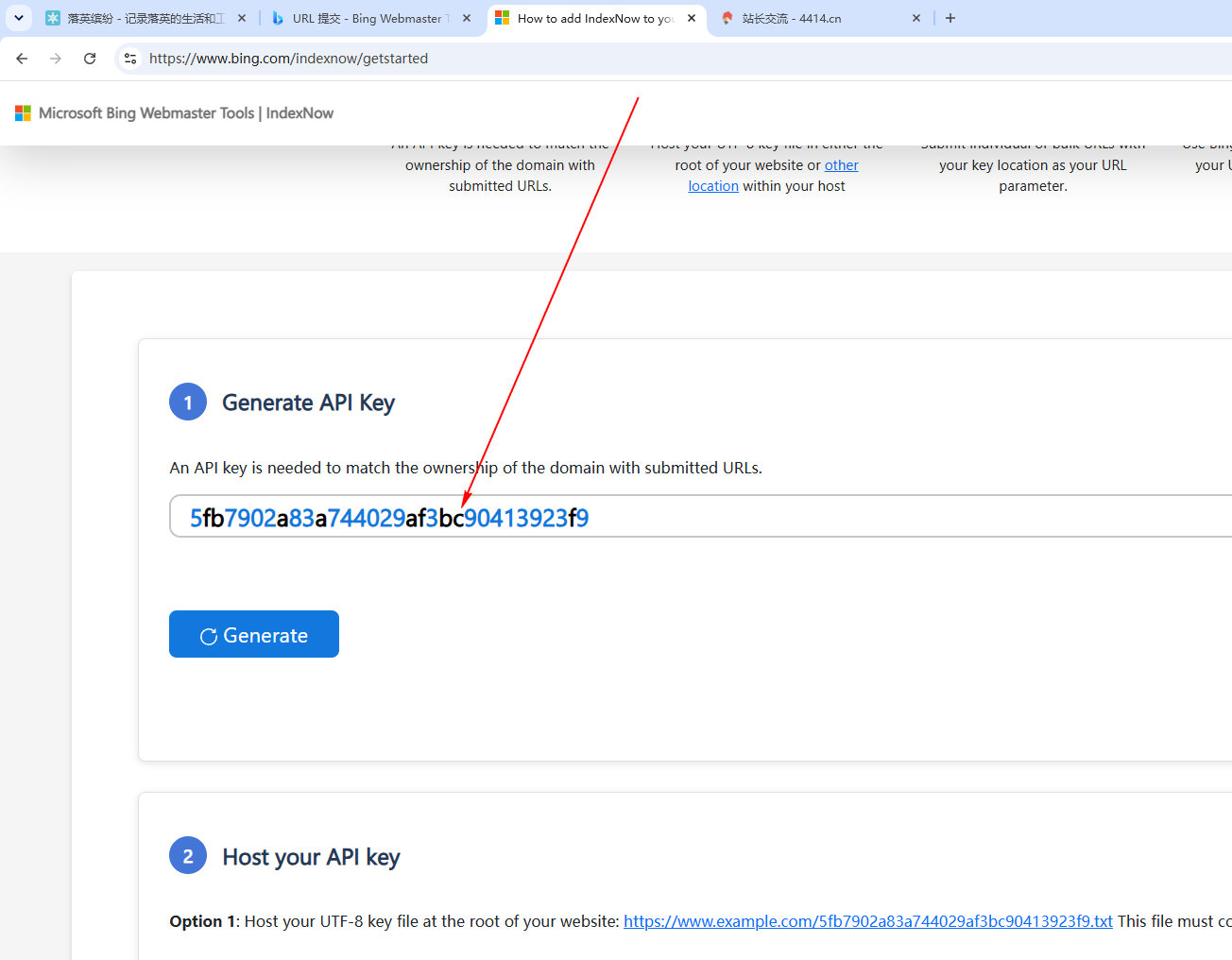Open the example.com key file URL link

(868, 921)
